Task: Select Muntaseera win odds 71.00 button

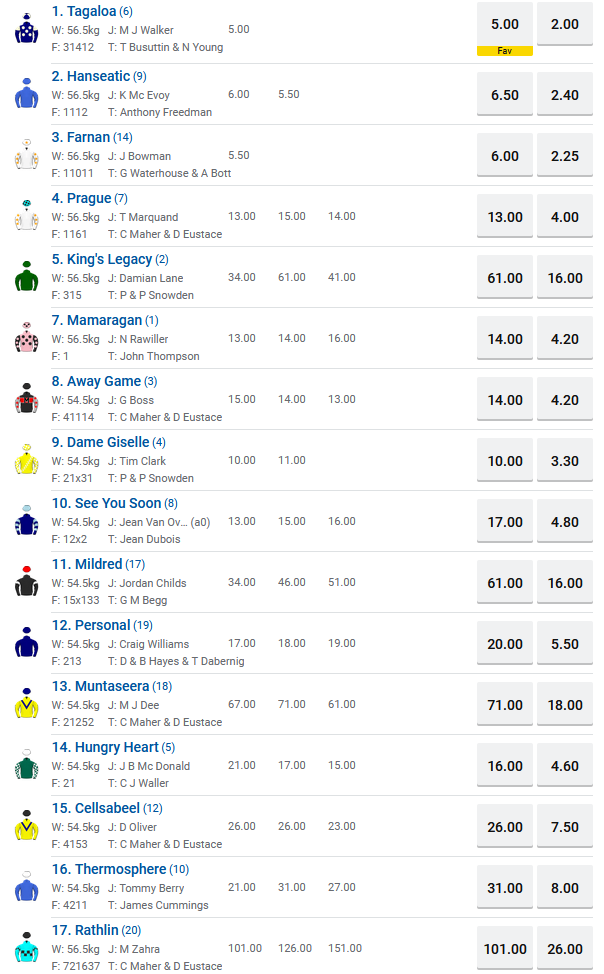Action: point(505,705)
